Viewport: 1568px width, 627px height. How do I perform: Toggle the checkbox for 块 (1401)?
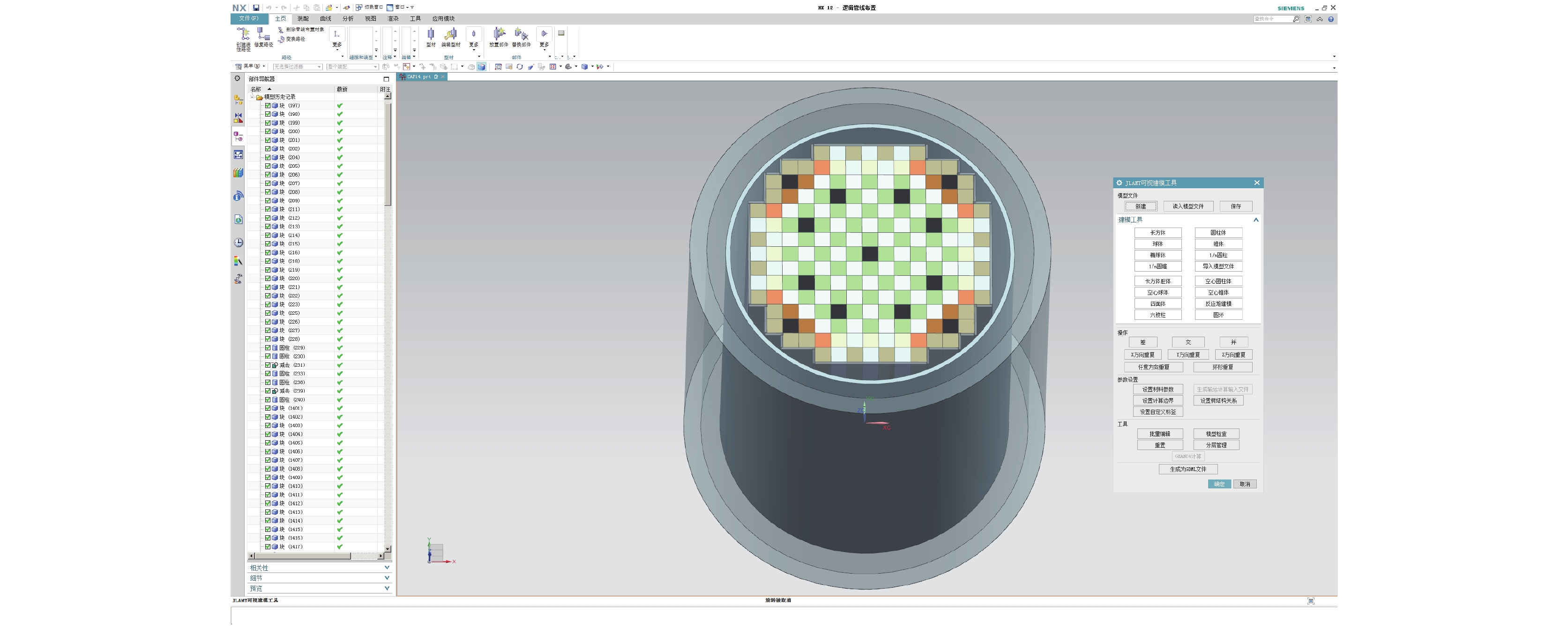point(267,408)
